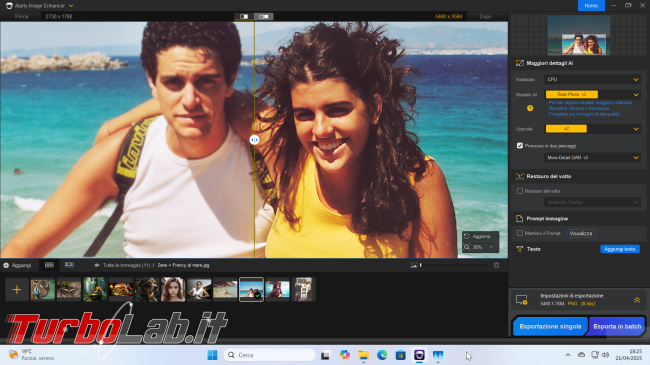Click Tutte le immagini (11) breadcrumb
The image size is (650, 365).
126,265
